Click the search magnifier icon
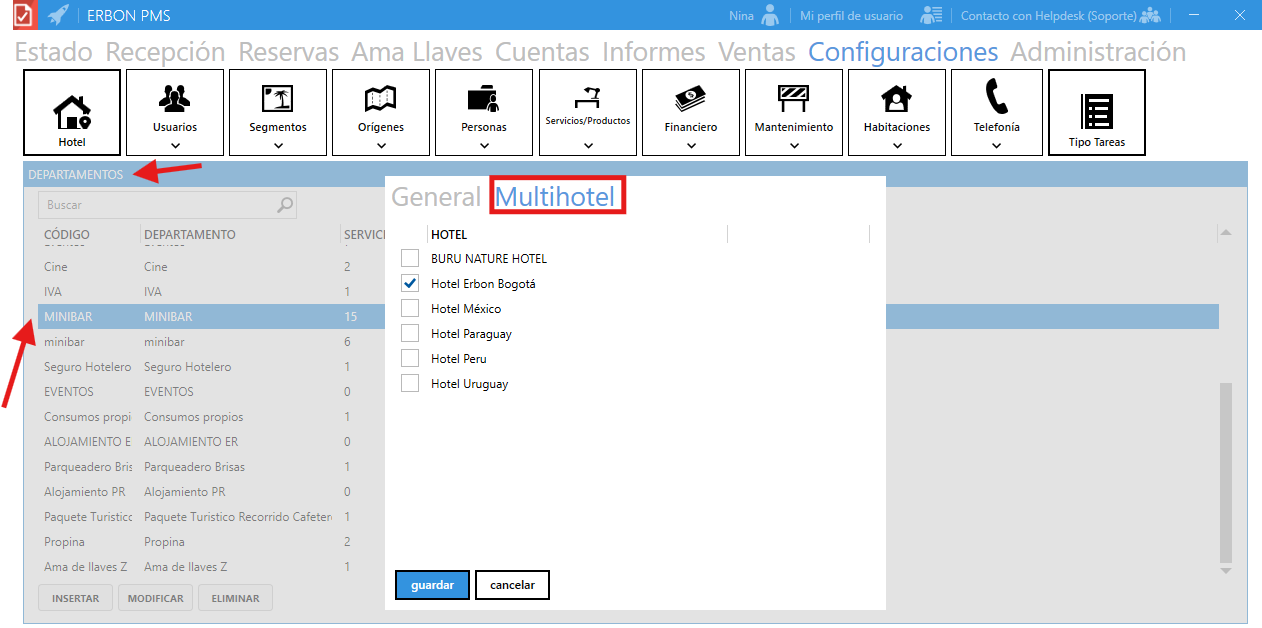The image size is (1262, 628). click(285, 205)
